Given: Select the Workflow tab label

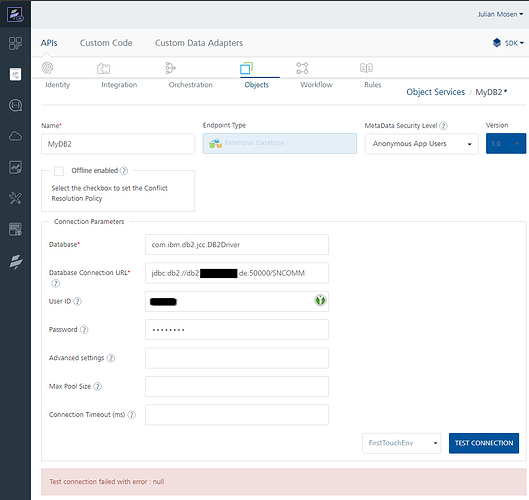Looking at the screenshot, I should click(x=316, y=85).
